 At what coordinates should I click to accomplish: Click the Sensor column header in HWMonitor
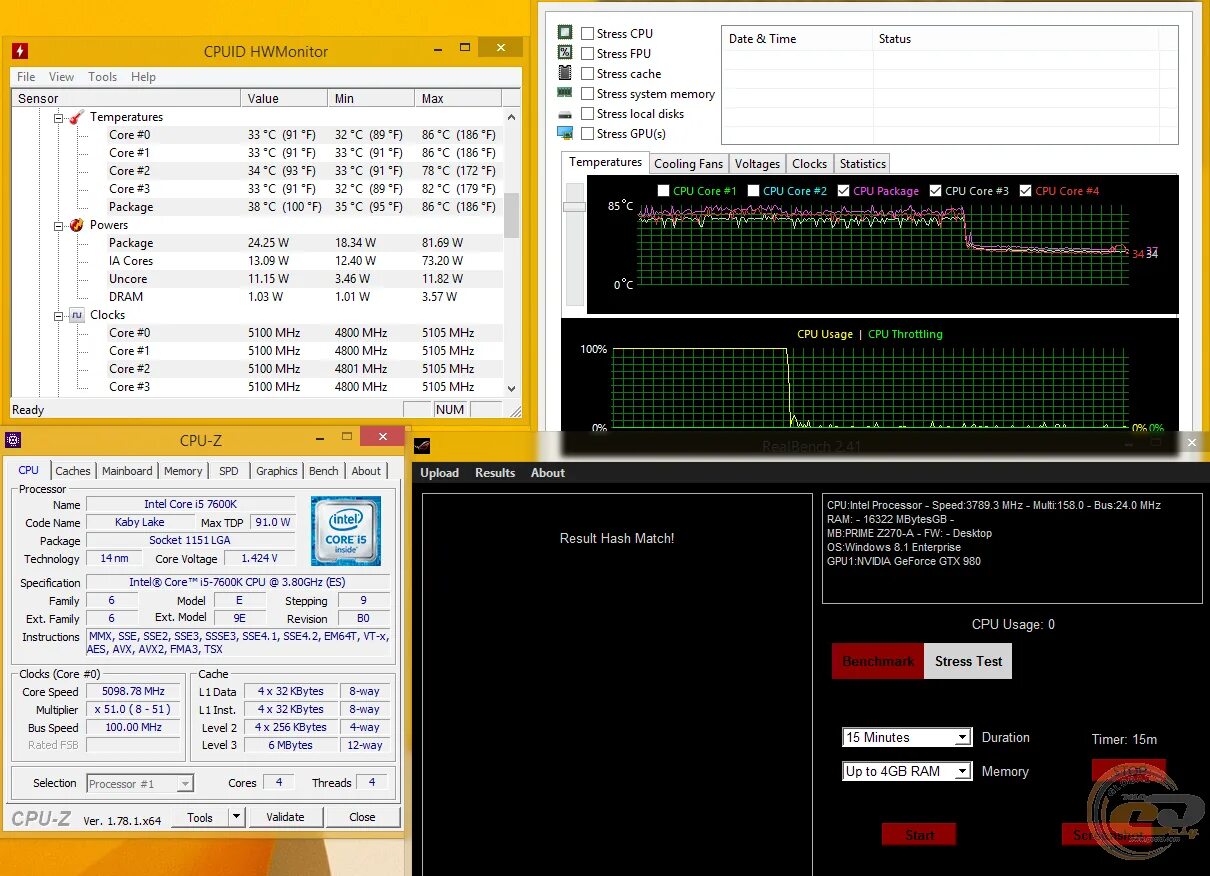click(x=126, y=98)
